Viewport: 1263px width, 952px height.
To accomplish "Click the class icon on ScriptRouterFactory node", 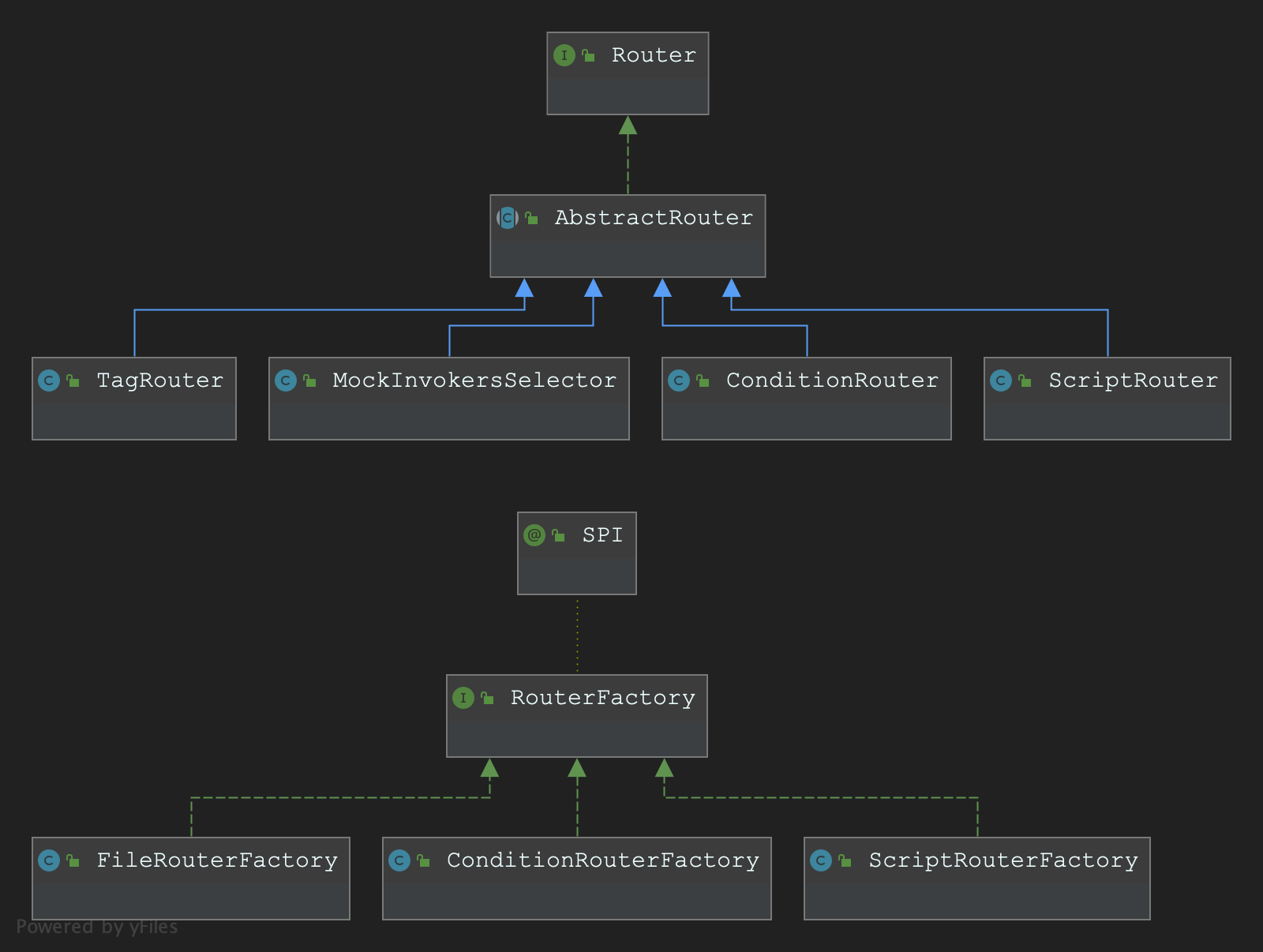I will point(821,860).
